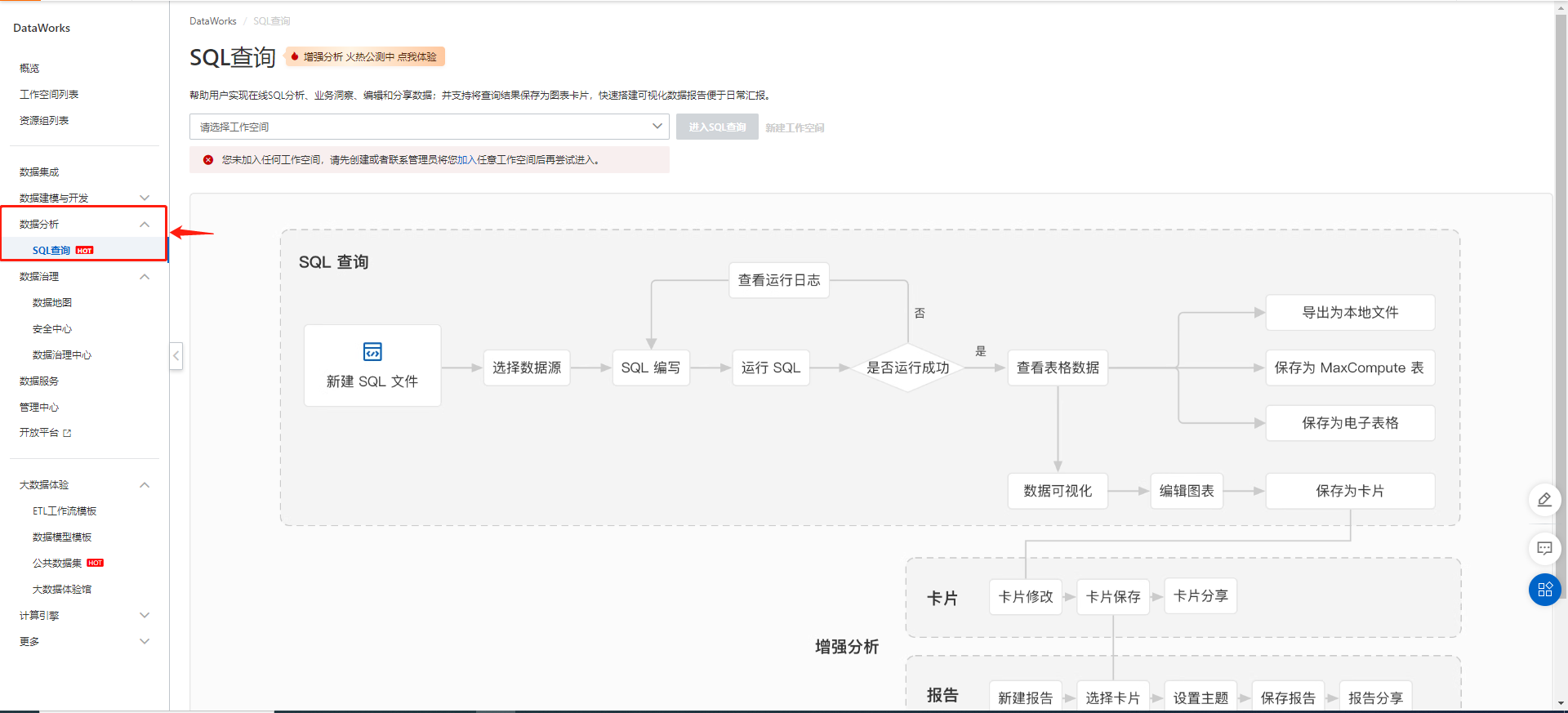
Task: Click the 是否运行成功 decision diamond
Action: tap(908, 368)
